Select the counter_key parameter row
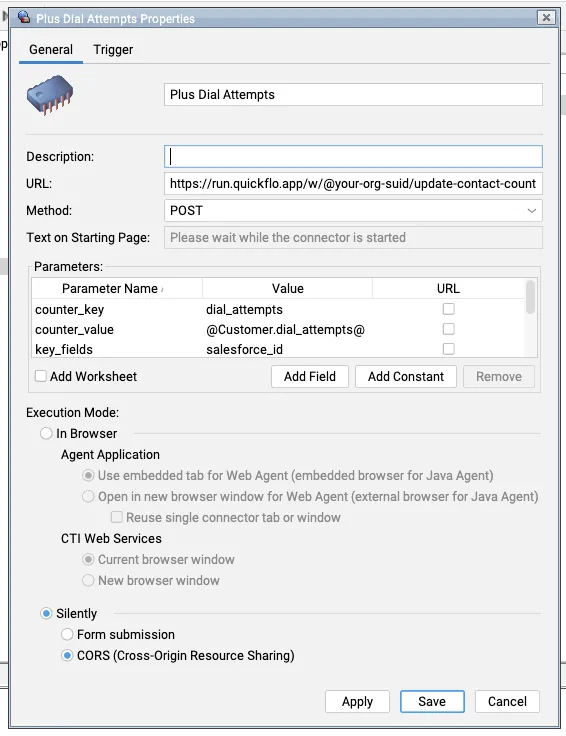Image resolution: width=566 pixels, height=736 pixels. coord(278,309)
